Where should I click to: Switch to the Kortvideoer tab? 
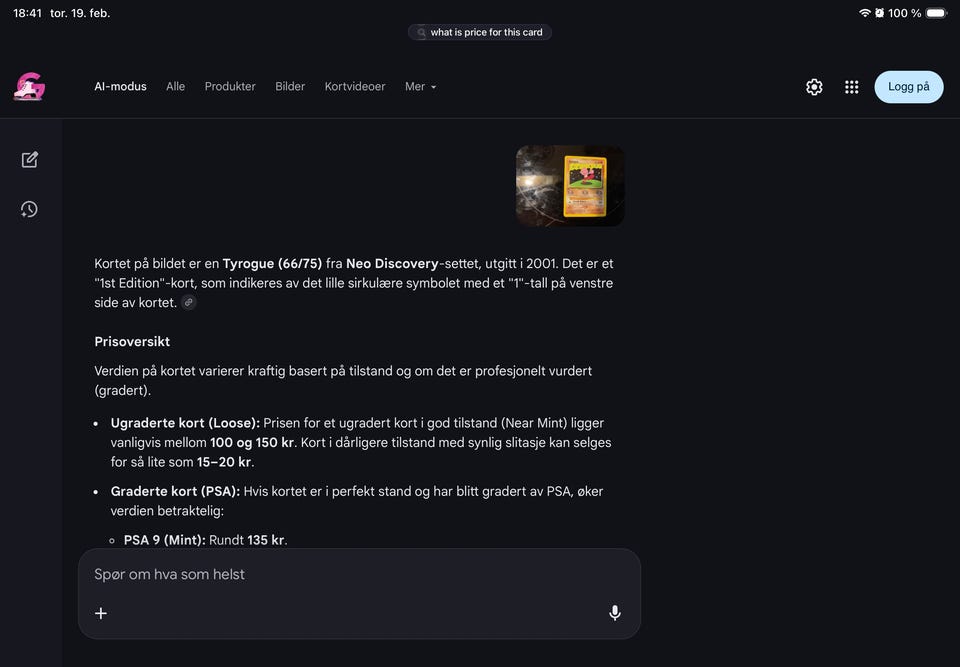pos(355,87)
